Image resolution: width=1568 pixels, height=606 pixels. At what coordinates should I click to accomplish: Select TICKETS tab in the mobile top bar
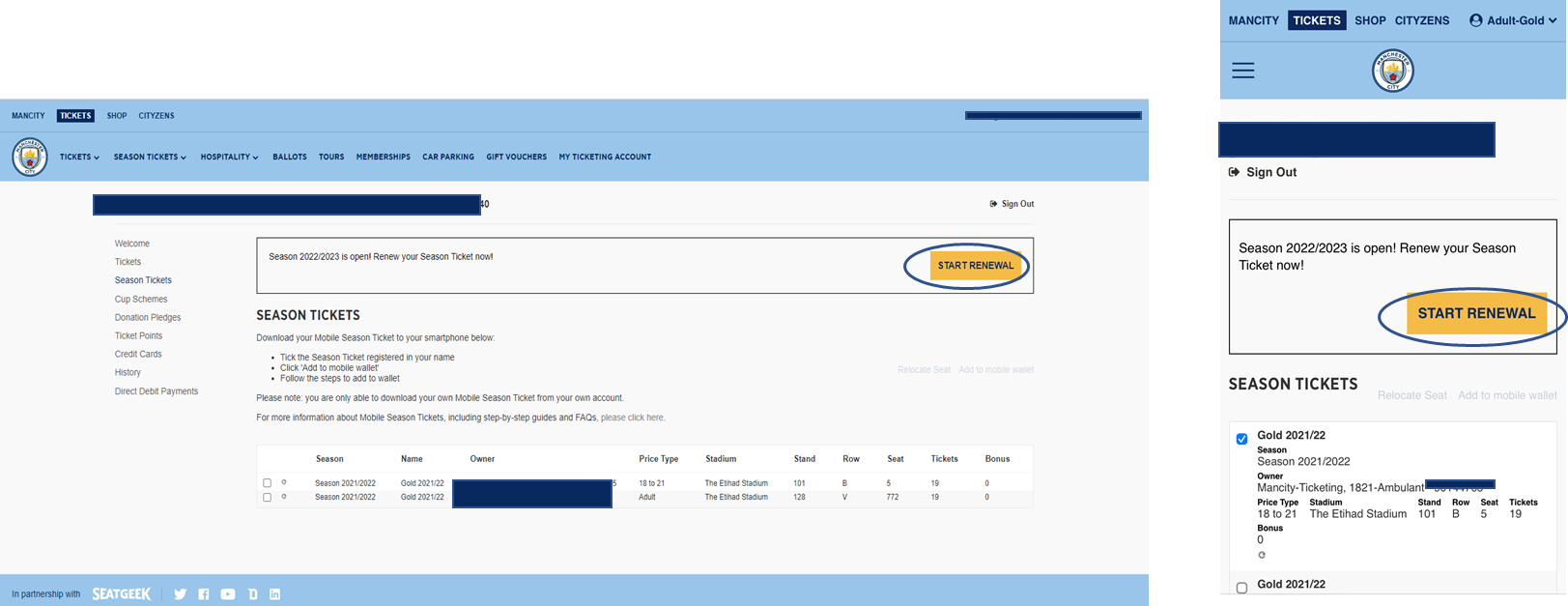tap(1317, 20)
